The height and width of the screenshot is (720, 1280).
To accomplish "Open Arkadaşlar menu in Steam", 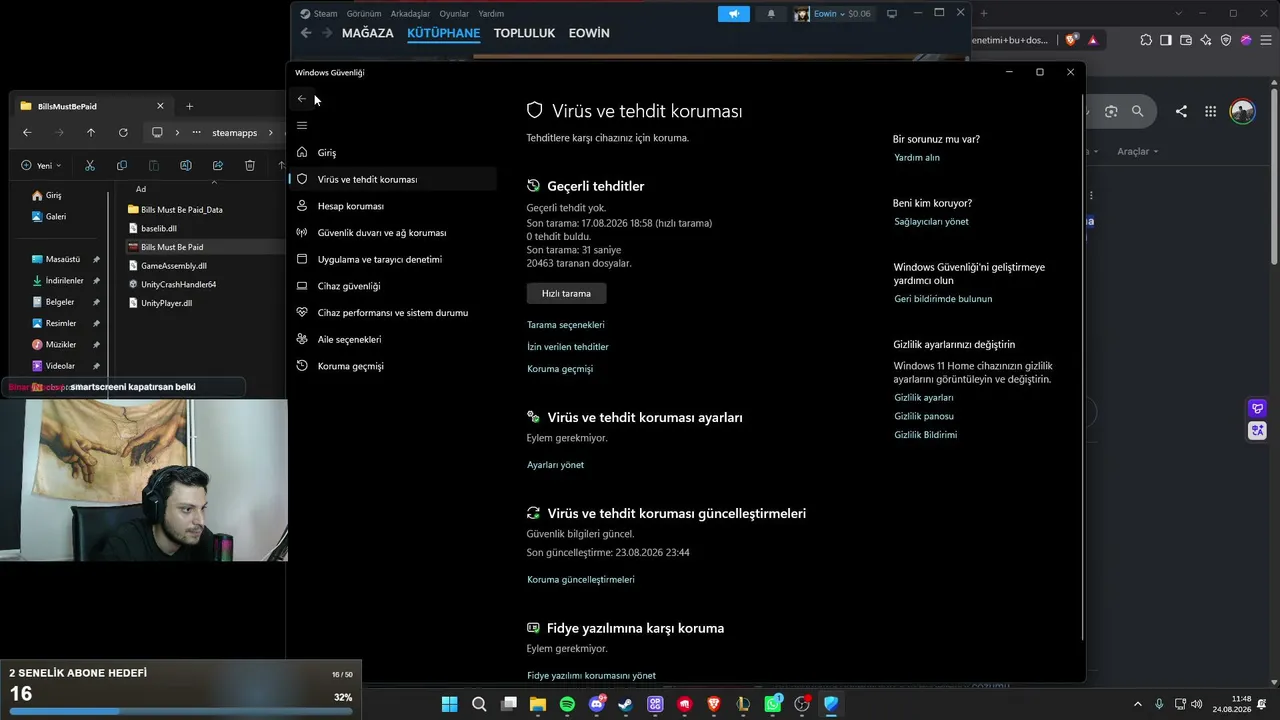I will (410, 14).
